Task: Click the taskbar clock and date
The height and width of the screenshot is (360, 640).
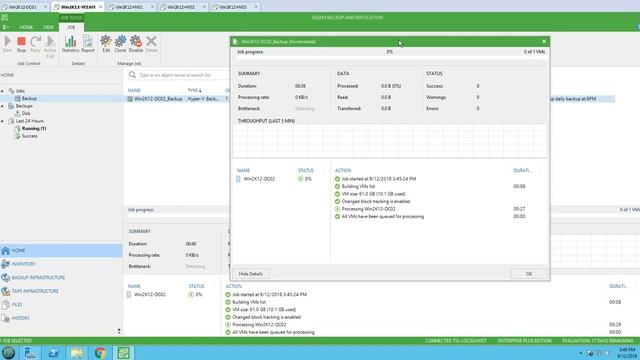Action: (x=626, y=353)
